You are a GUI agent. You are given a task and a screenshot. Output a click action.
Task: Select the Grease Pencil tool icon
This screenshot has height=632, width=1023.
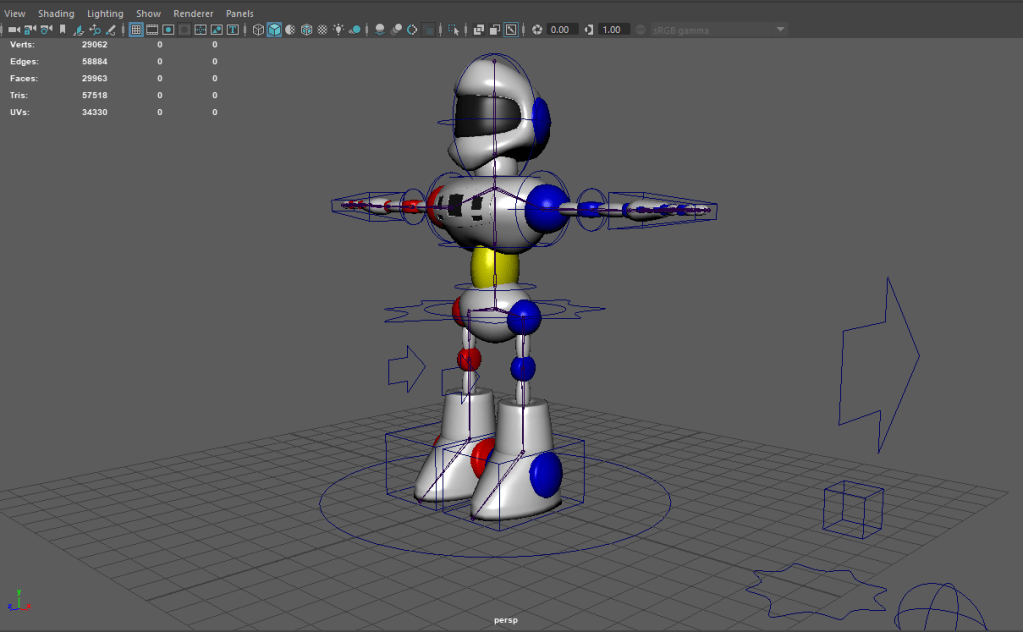pyautogui.click(x=111, y=30)
